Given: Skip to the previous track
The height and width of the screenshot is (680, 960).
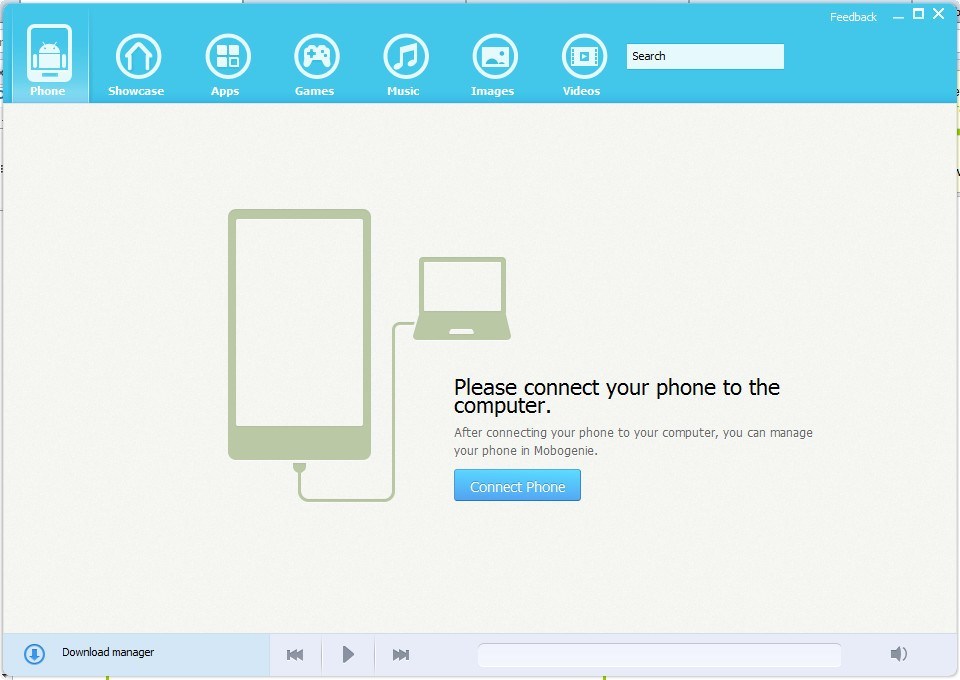Looking at the screenshot, I should [295, 654].
